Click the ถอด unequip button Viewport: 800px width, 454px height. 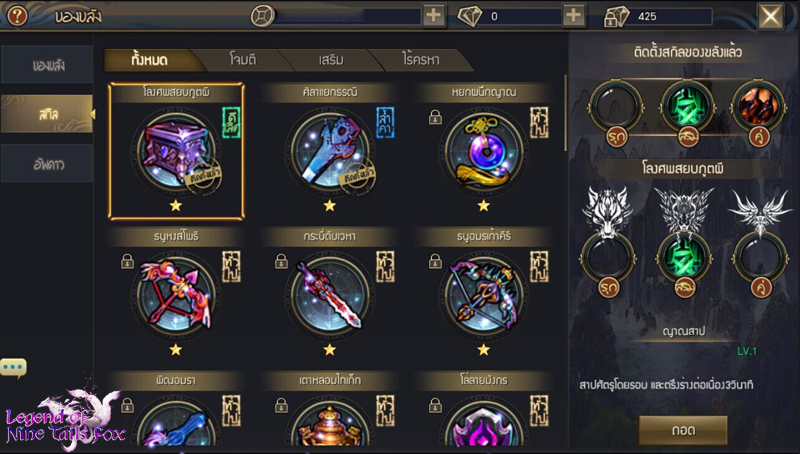click(x=683, y=430)
